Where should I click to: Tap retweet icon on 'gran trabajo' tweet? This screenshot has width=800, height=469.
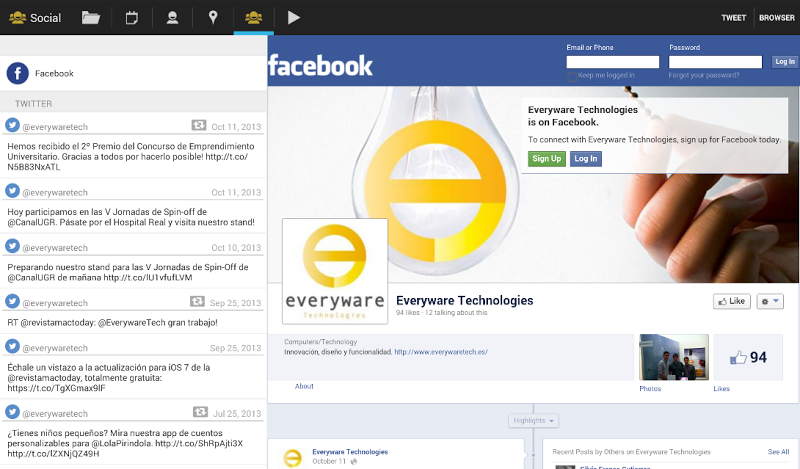coord(197,301)
